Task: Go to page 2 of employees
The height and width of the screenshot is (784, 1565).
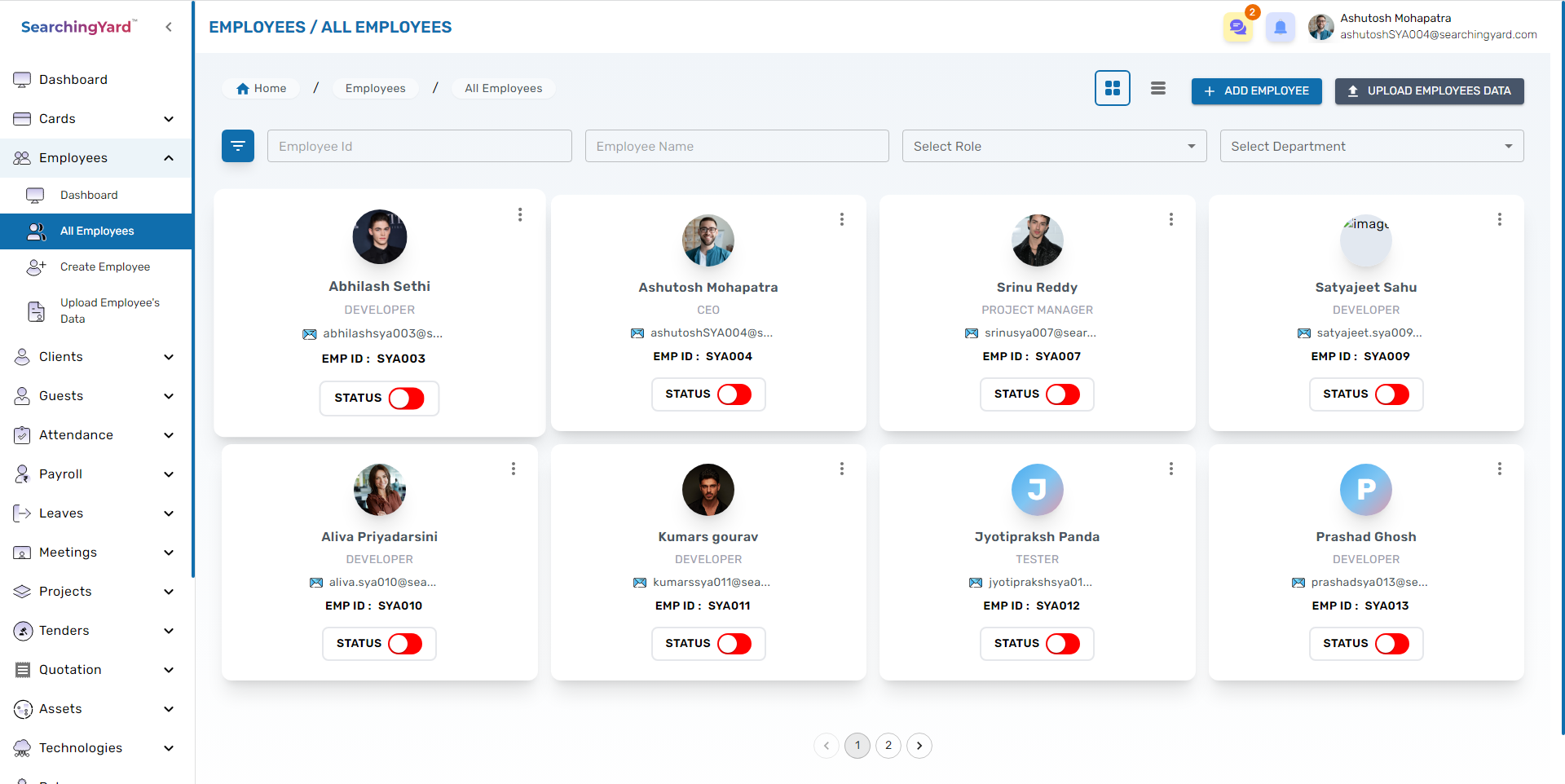Action: [888, 745]
